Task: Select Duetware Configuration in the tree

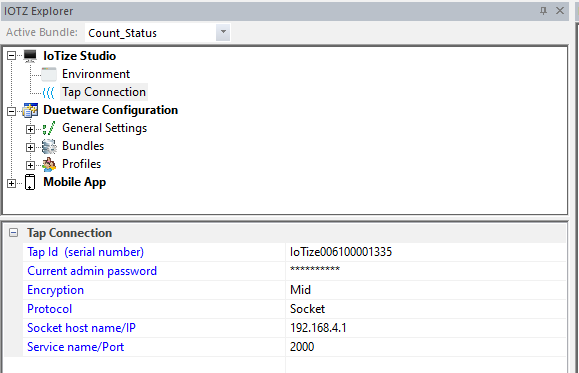Action: (110, 110)
